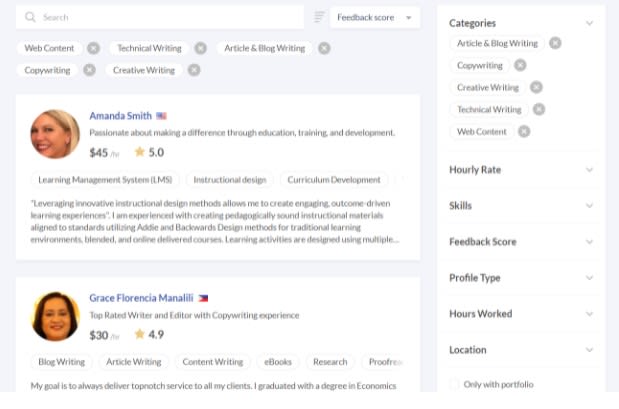This screenshot has height=409, width=619.
Task: Open the Feedback score sort dropdown
Action: [374, 17]
